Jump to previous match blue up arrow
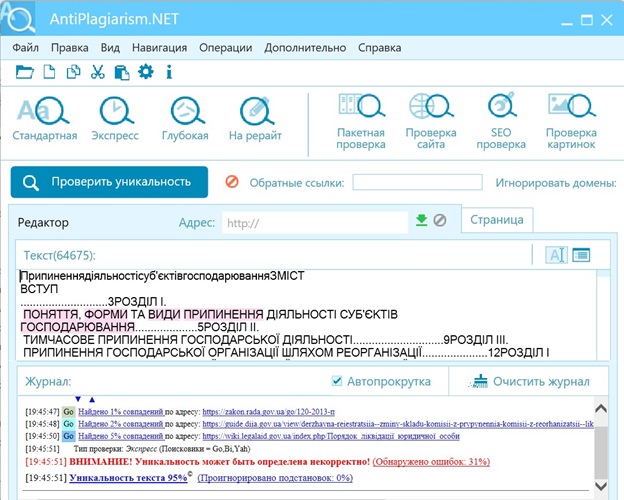 [92, 399]
